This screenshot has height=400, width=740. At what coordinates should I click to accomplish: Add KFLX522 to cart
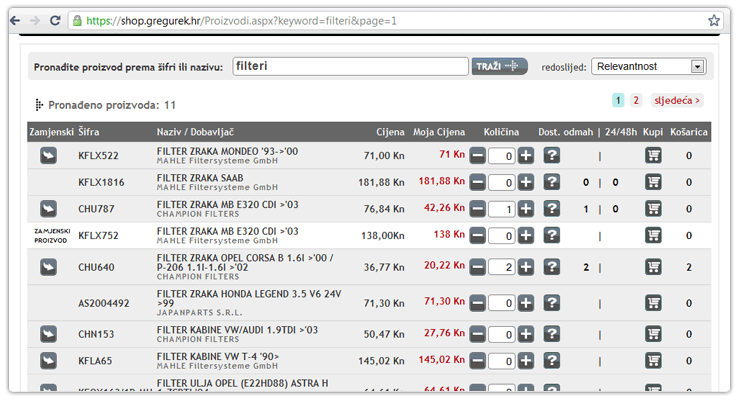[653, 156]
